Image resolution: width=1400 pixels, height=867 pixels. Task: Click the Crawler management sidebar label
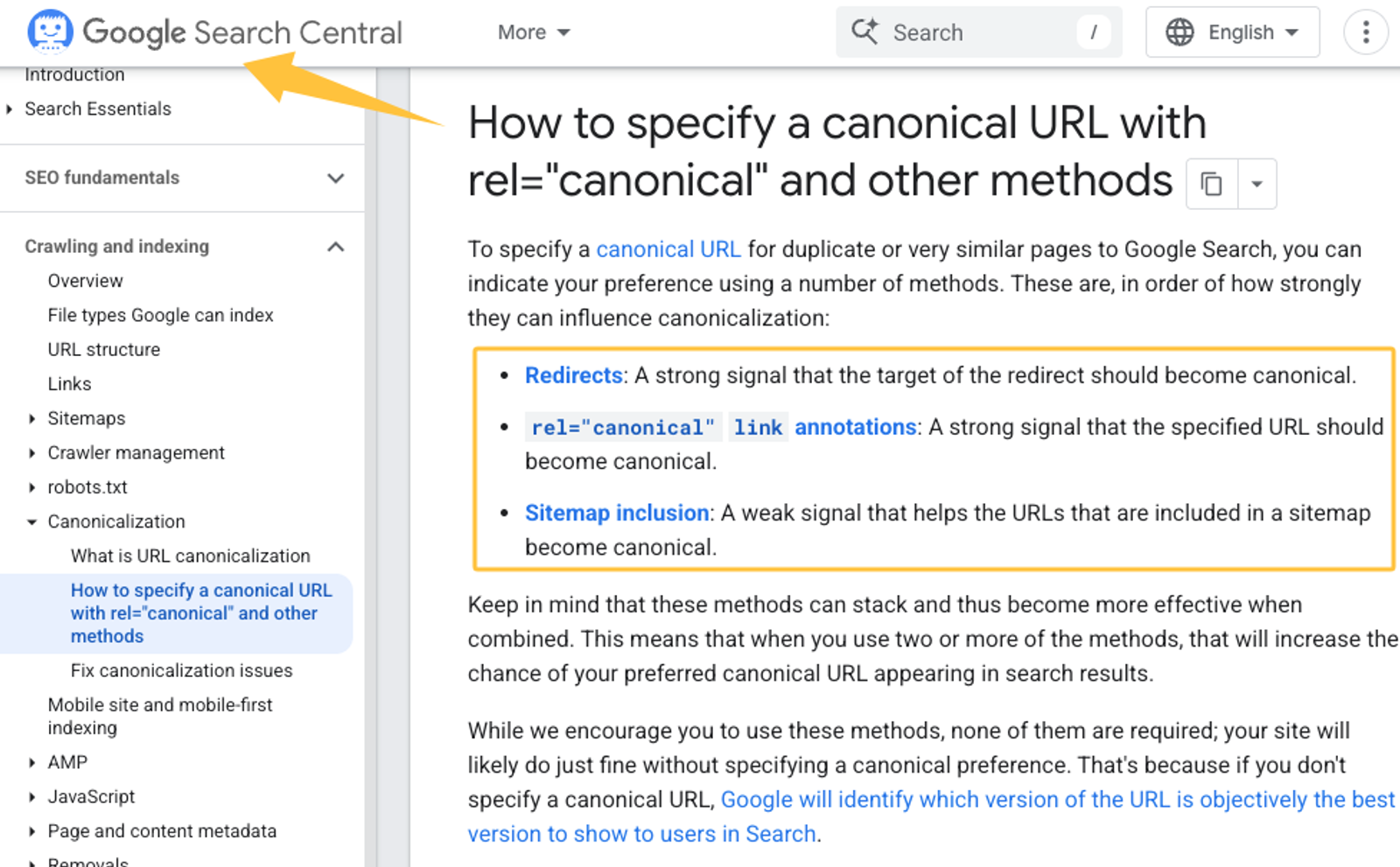[136, 452]
